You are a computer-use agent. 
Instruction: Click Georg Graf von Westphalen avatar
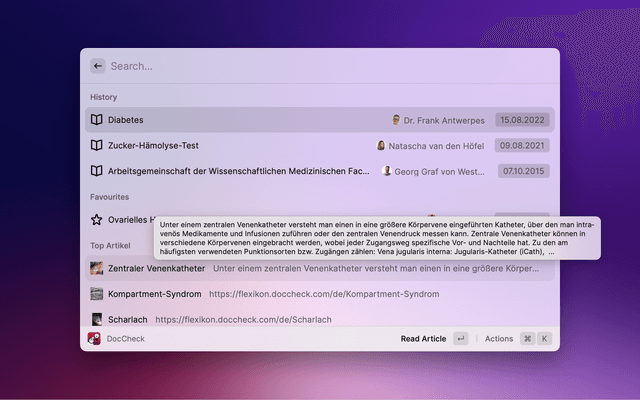pyautogui.click(x=387, y=171)
